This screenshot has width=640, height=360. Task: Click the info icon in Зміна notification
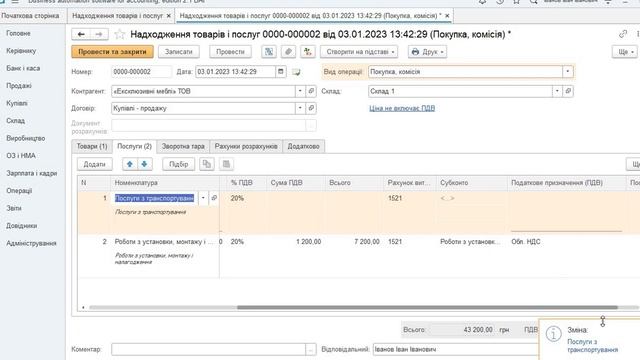[x=553, y=334]
